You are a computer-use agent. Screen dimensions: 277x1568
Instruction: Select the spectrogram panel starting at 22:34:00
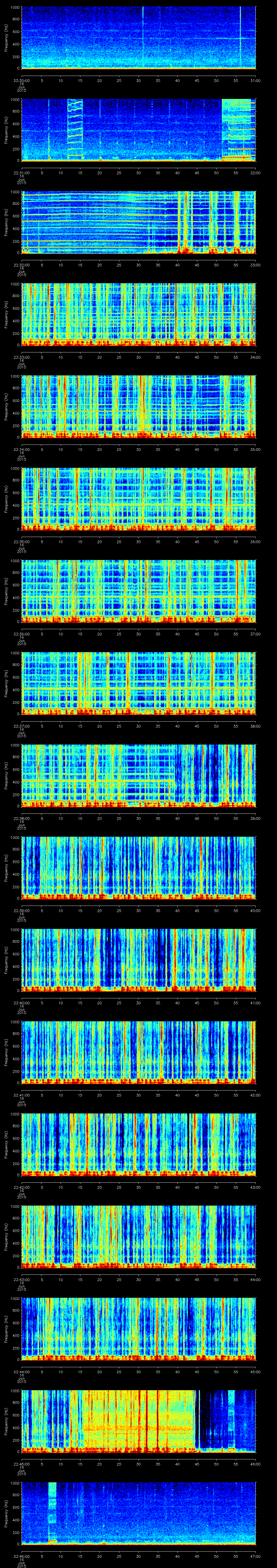[x=139, y=407]
